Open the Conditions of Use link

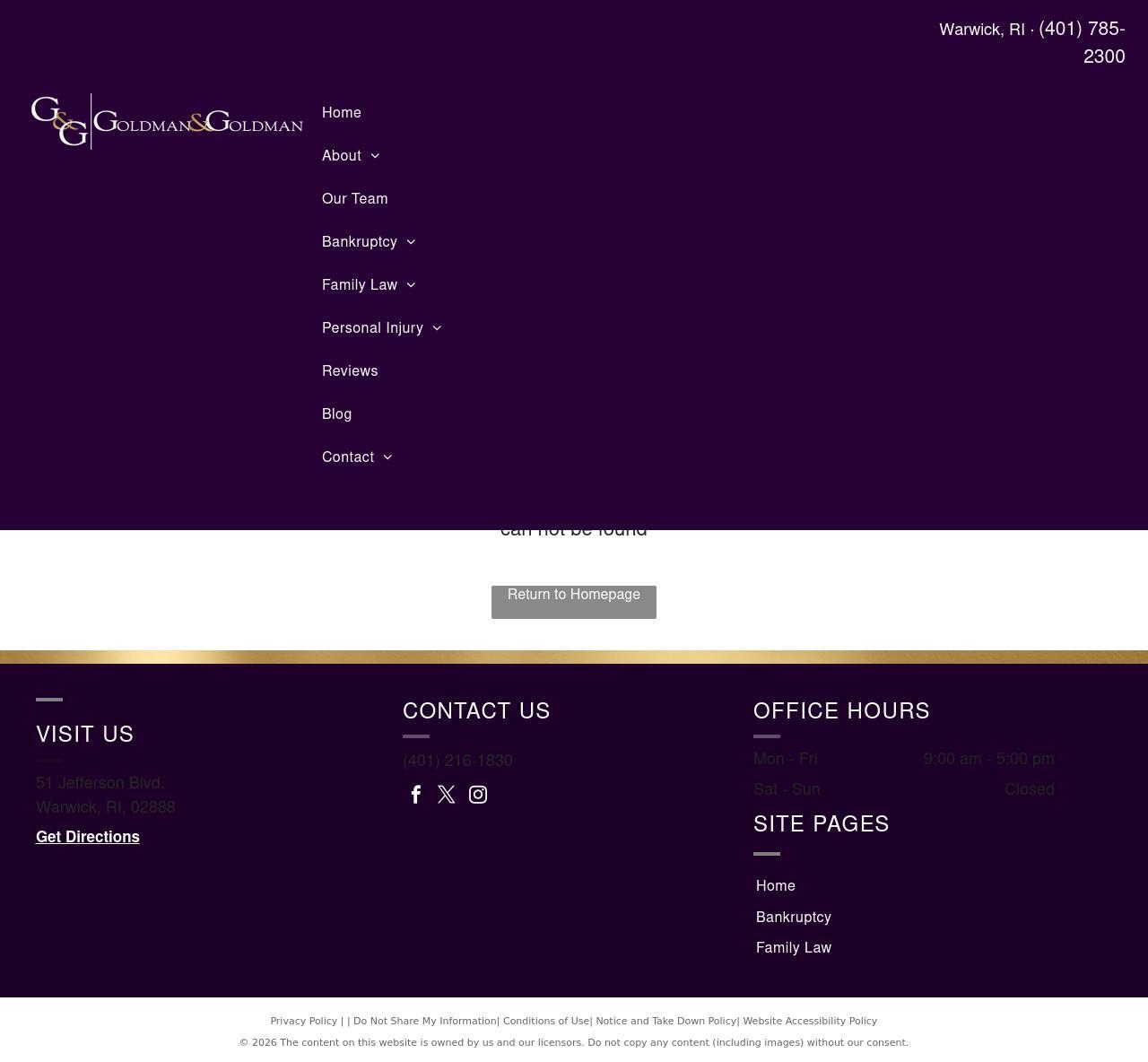(546, 1022)
